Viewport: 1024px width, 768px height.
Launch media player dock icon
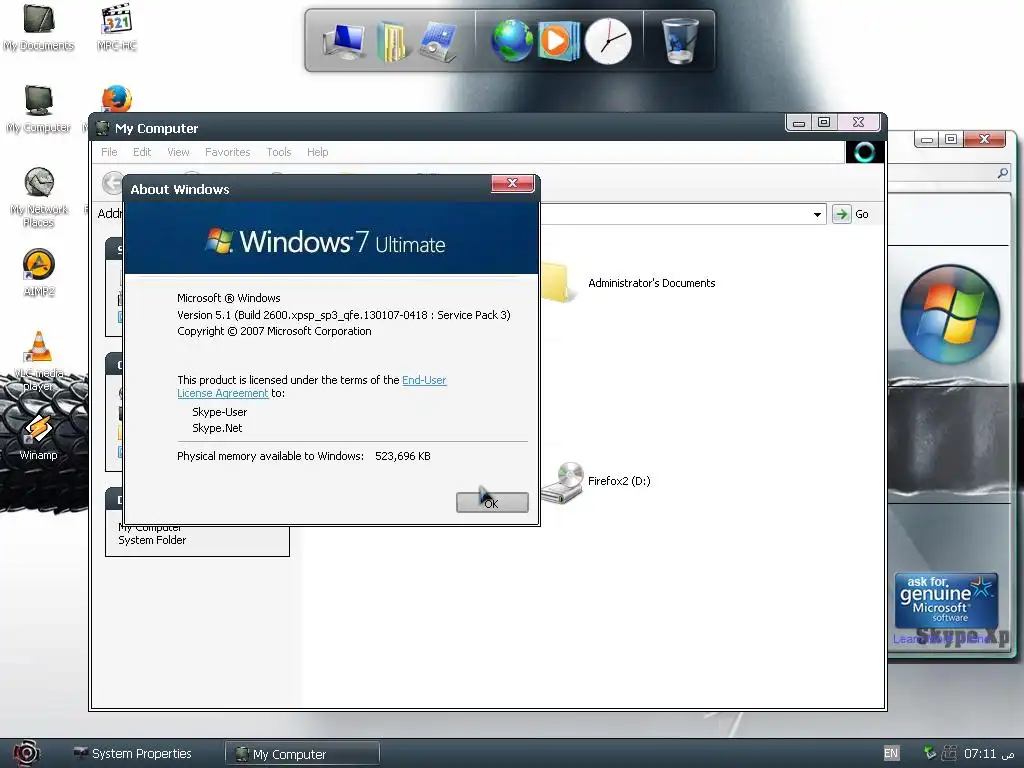[558, 40]
